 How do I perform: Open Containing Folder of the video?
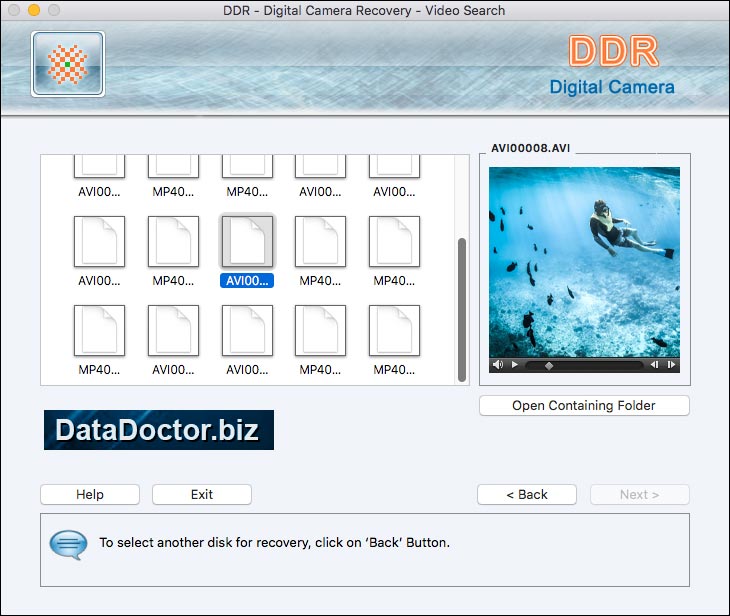tap(584, 406)
